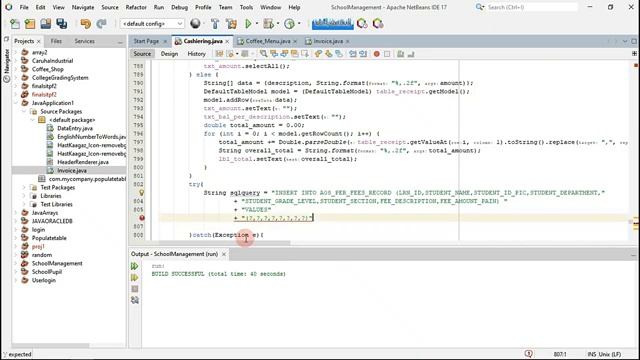Screen dimensions: 640x360
Task: Redo the last undone edit
Action: [x=101, y=24]
